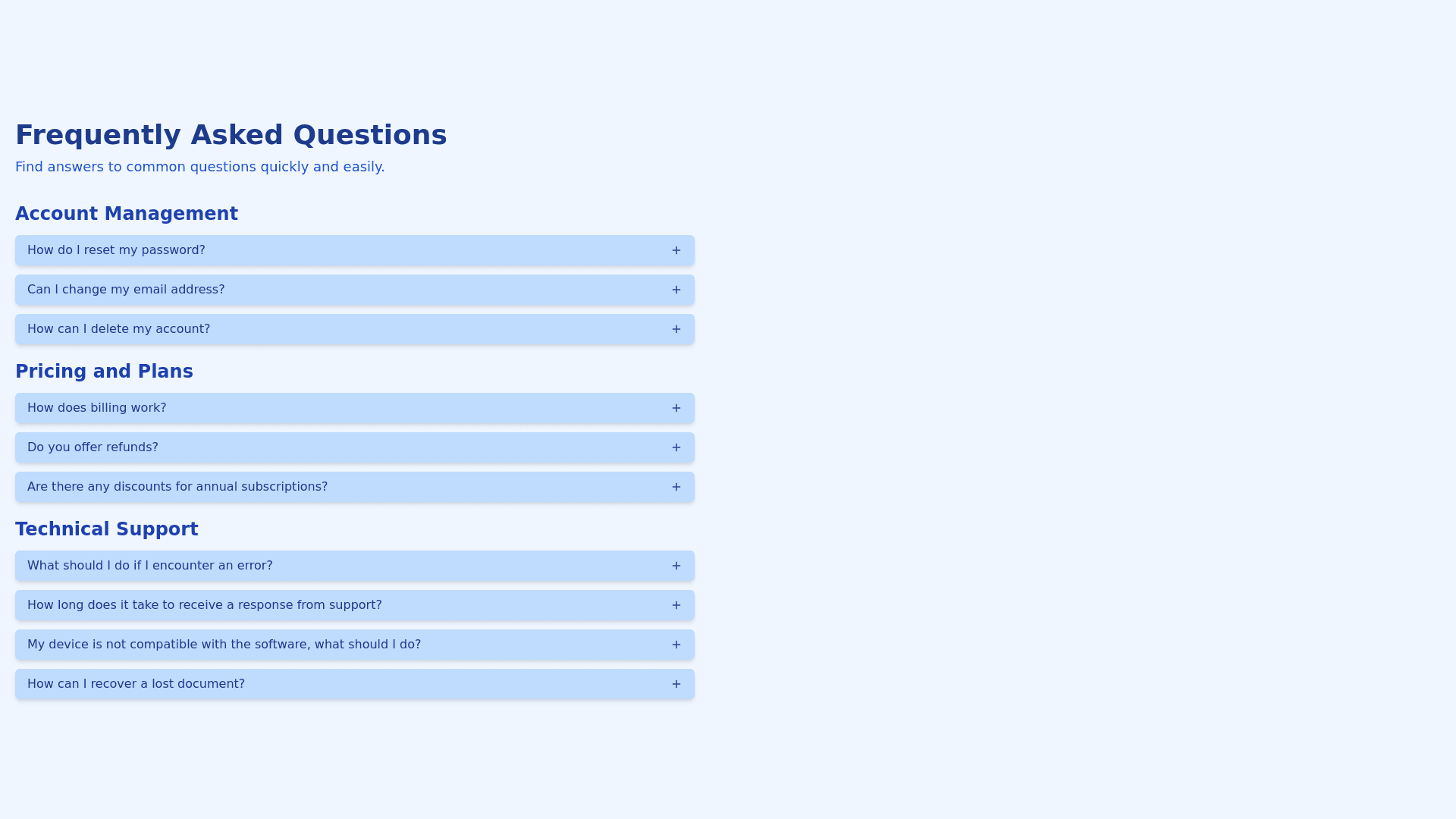The image size is (1456, 819).
Task: Click plus icon beside reset password question
Action: click(676, 250)
